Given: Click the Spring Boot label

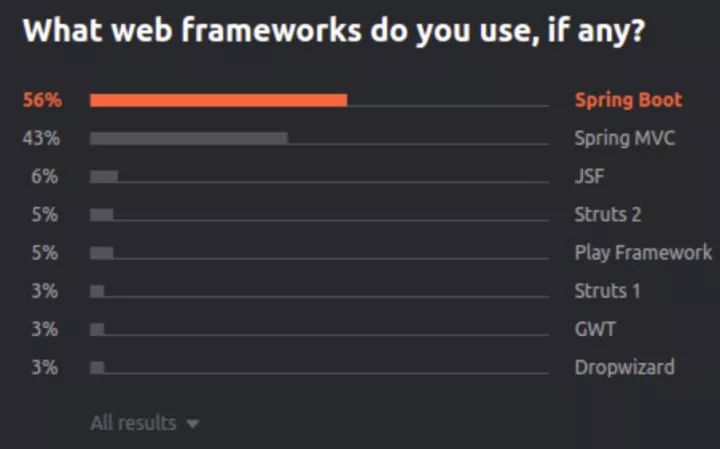Looking at the screenshot, I should pyautogui.click(x=628, y=100).
